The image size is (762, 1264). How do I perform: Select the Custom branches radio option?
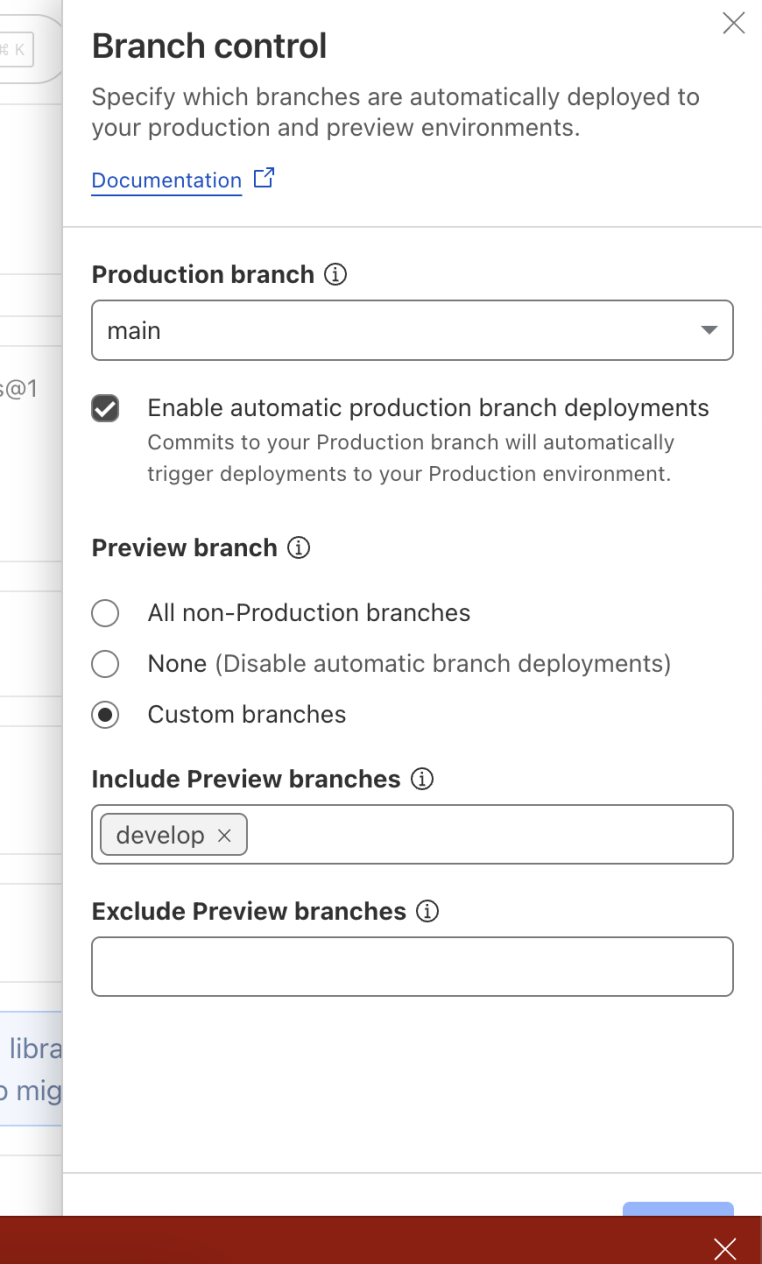pyautogui.click(x=105, y=715)
